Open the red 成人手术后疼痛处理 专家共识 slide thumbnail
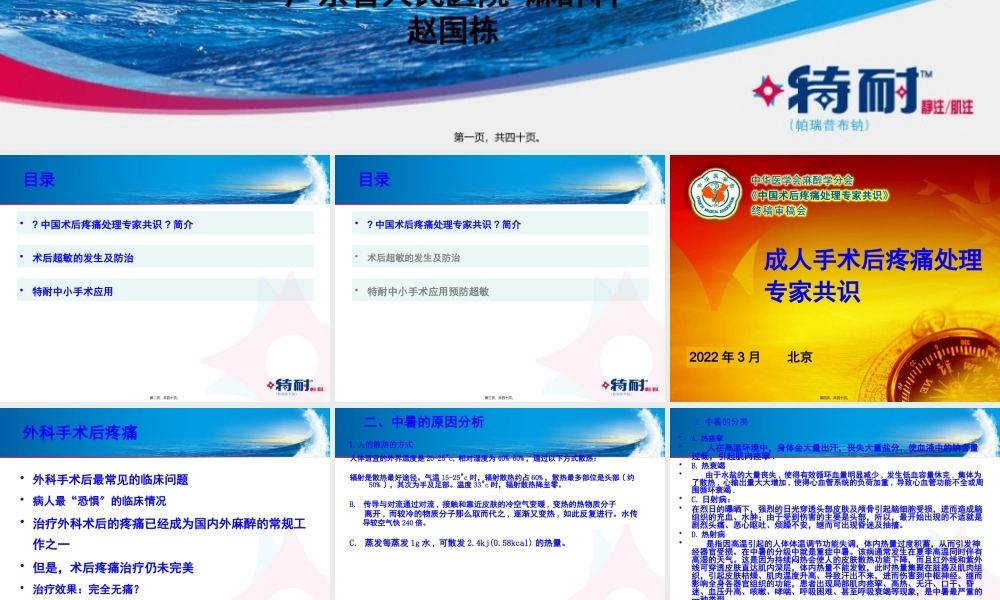 coord(835,278)
